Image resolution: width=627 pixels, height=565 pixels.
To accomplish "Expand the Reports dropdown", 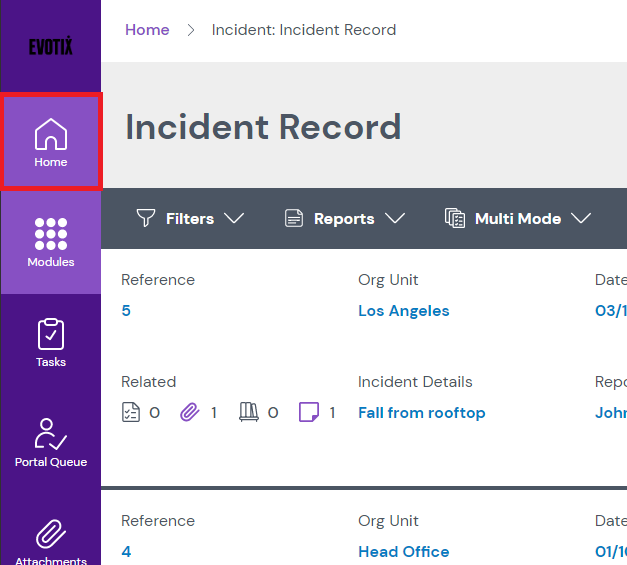I will tap(344, 218).
